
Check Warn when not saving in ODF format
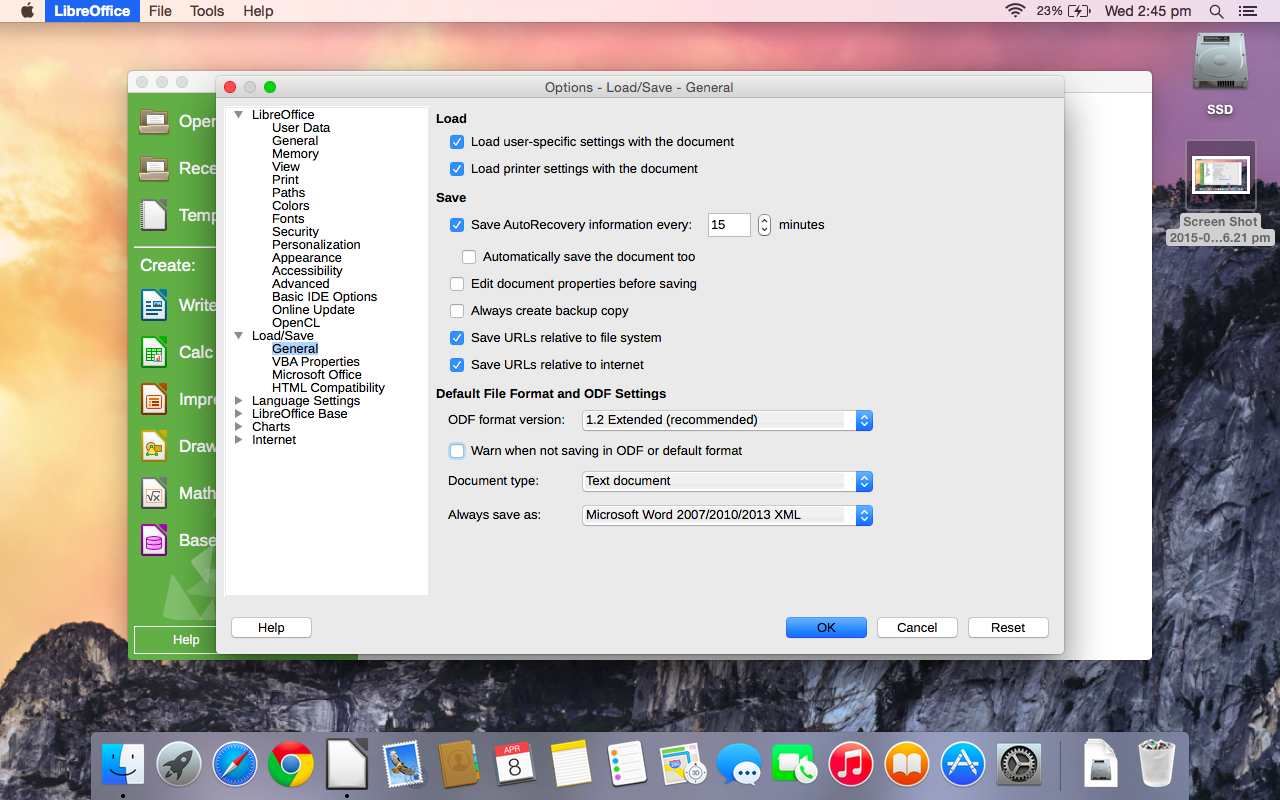click(x=457, y=451)
